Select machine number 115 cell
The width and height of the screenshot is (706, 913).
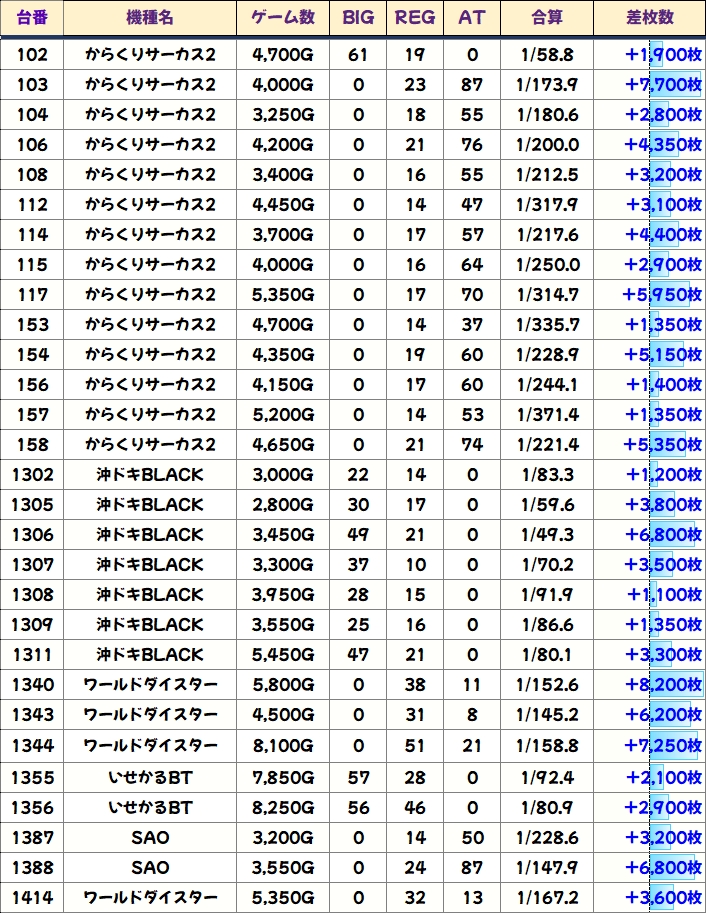31,265
